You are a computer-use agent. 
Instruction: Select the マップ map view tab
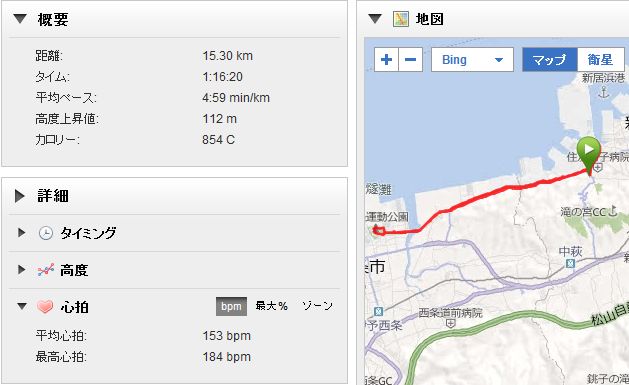tap(549, 60)
